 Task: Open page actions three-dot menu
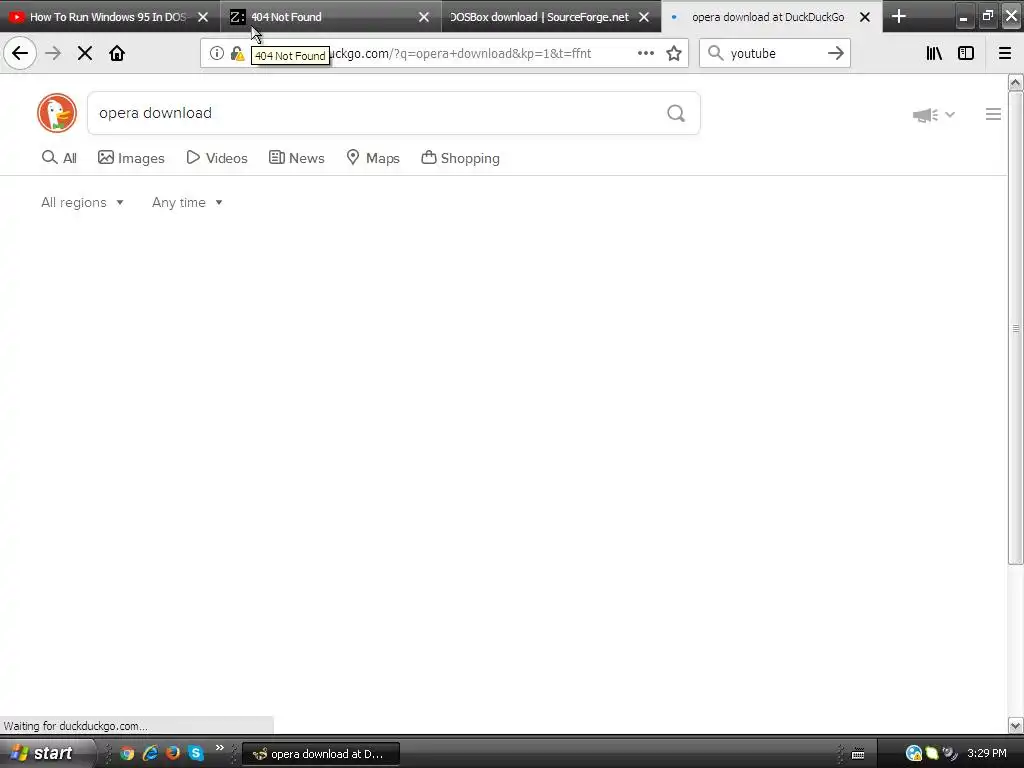646,54
